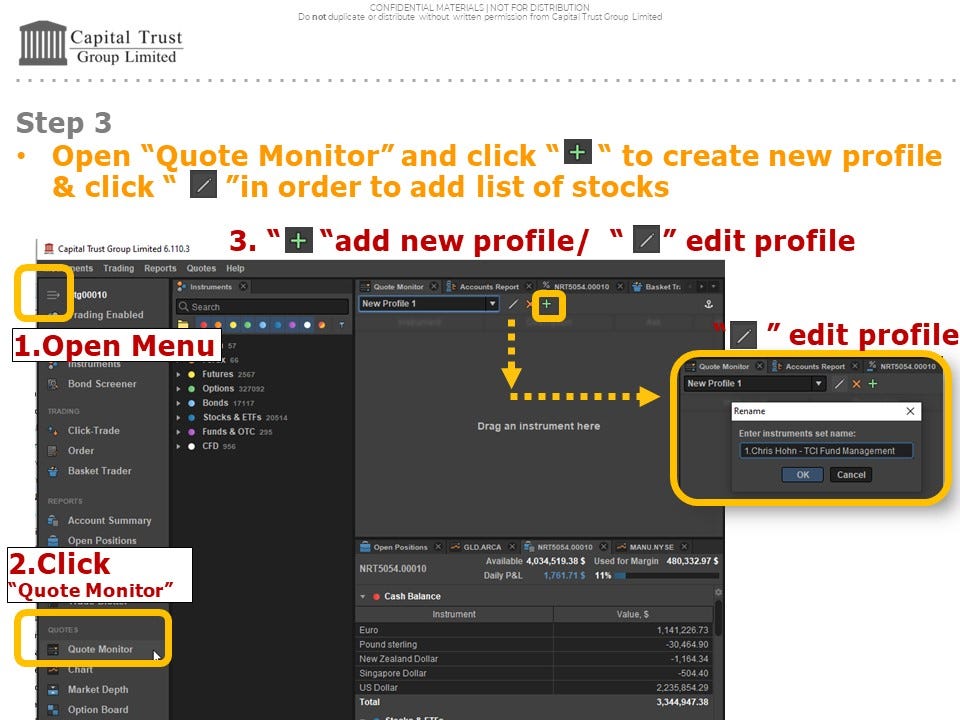Toggle the yellow dot Futures filter
The height and width of the screenshot is (720, 960).
pos(233,325)
